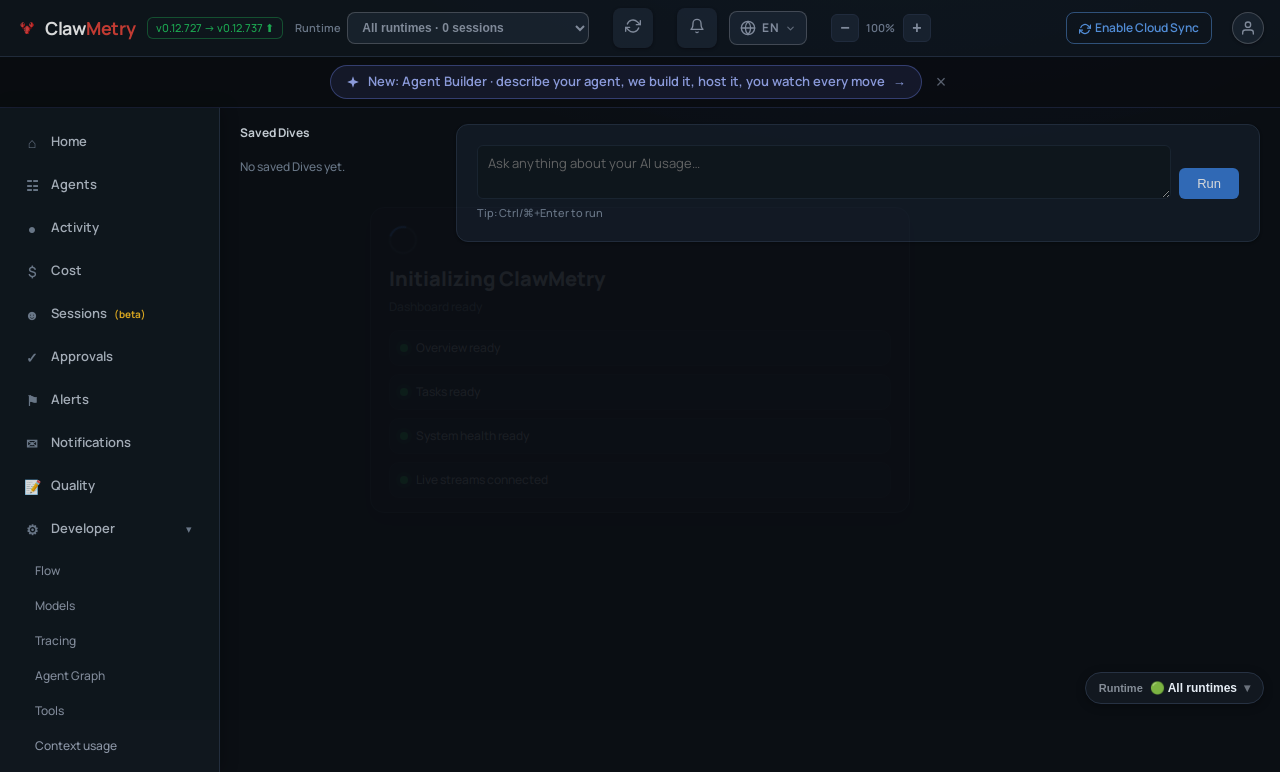Click the Run button
1280x772 pixels.
[1209, 183]
